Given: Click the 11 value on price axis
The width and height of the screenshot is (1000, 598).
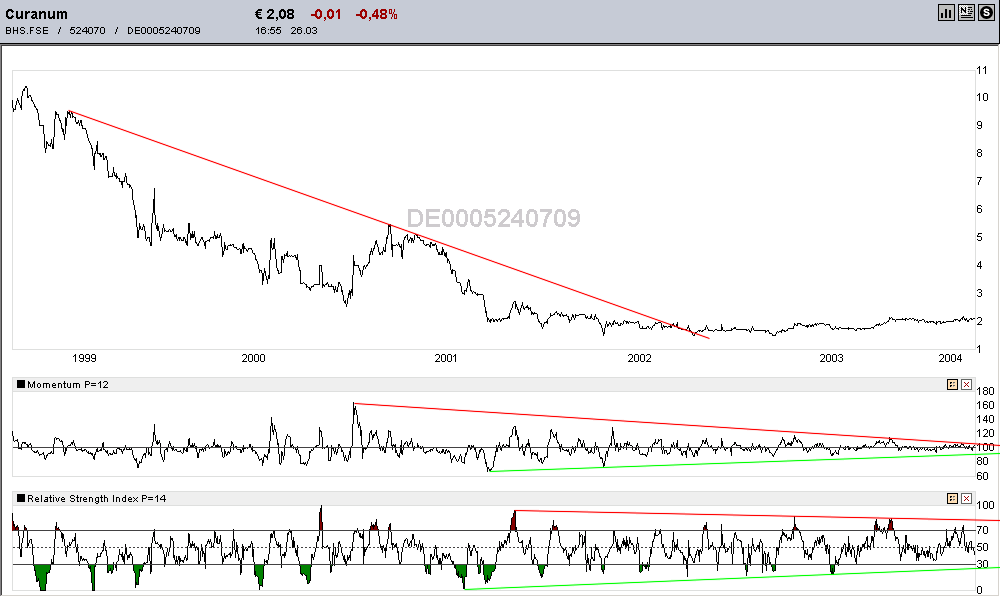Looking at the screenshot, I should coord(982,70).
